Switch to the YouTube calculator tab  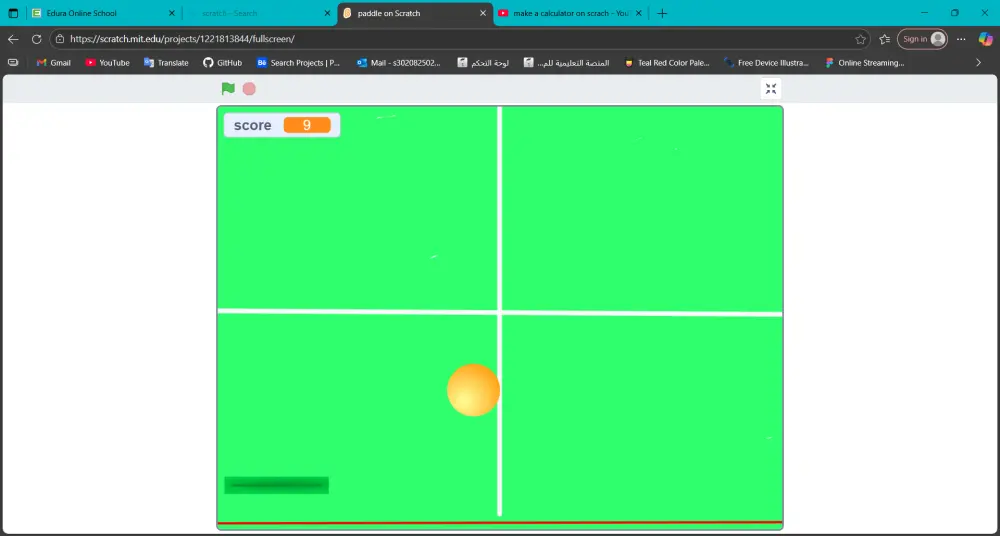click(570, 13)
